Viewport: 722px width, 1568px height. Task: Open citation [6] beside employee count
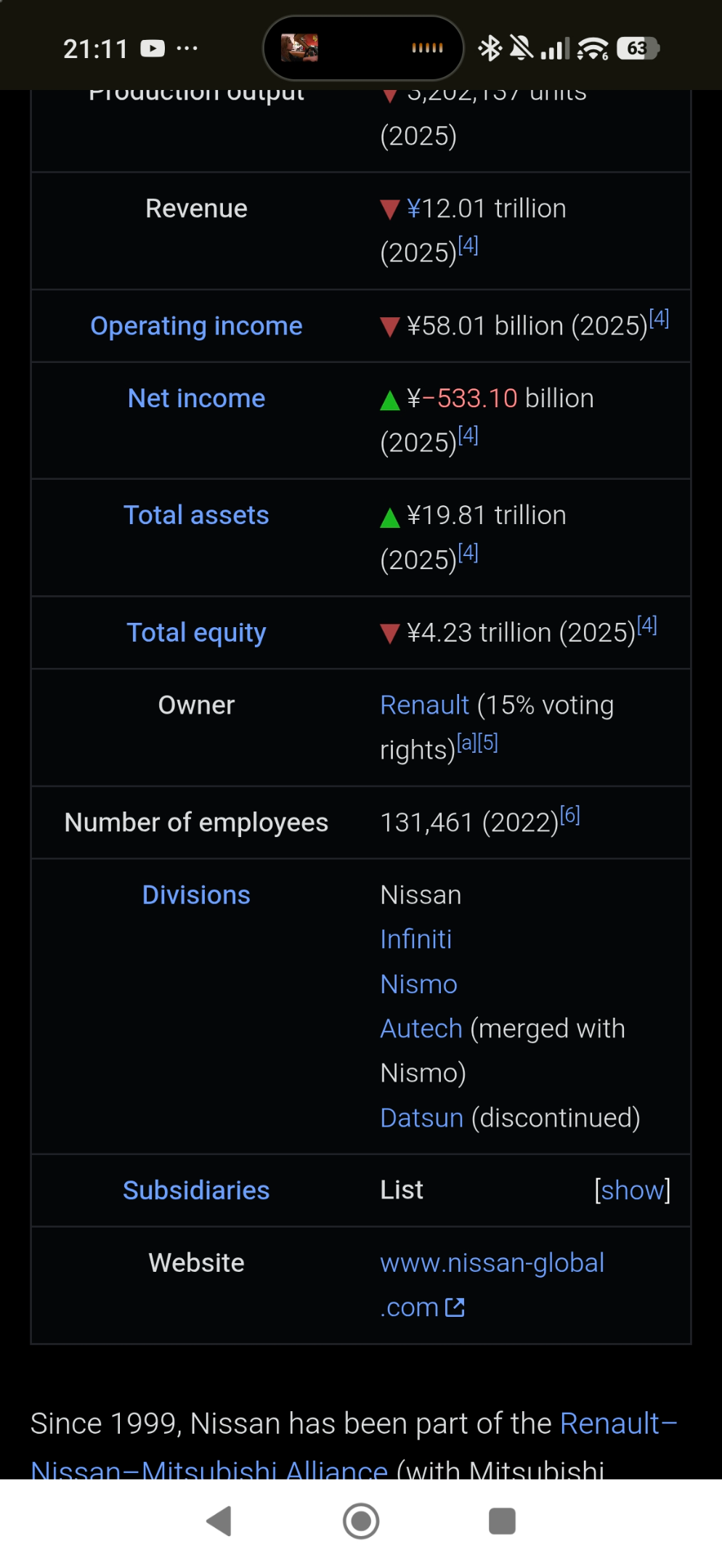click(x=570, y=815)
